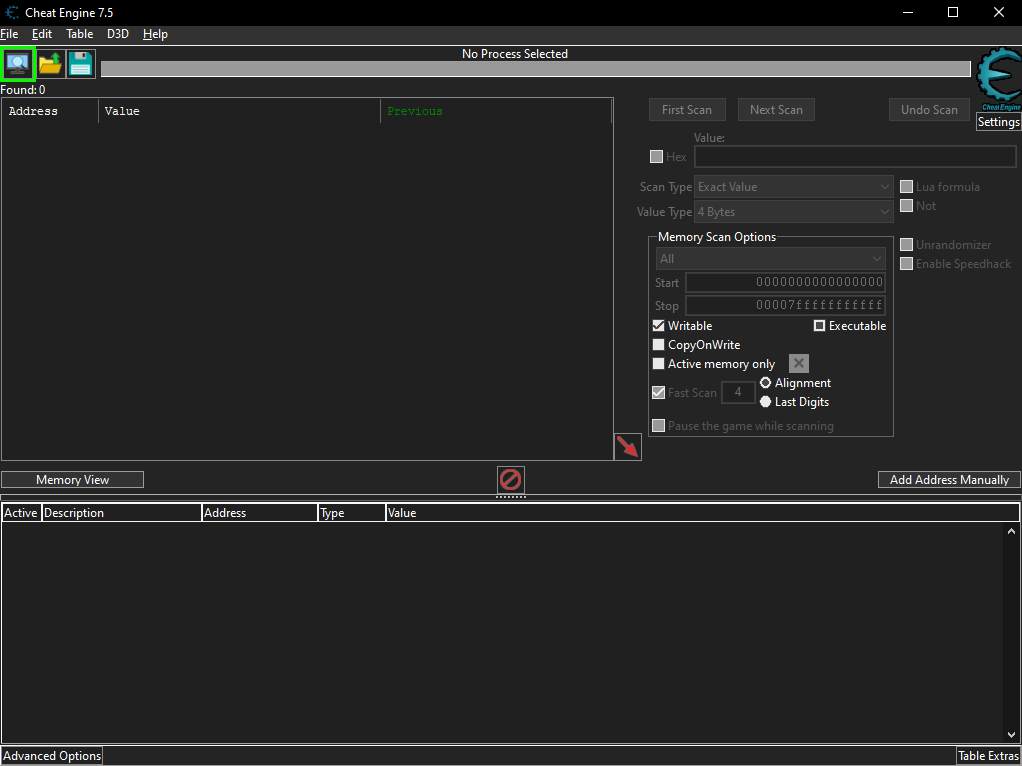1022x766 pixels.
Task: Open the Scan Type dropdown
Action: tap(793, 187)
